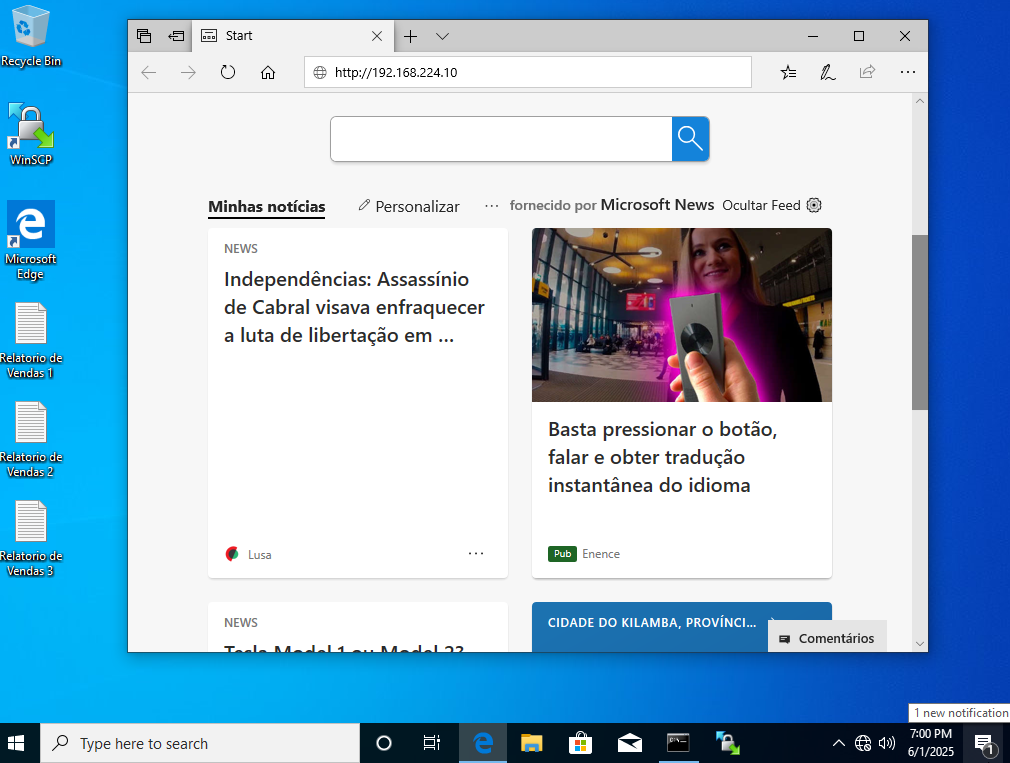Click the Add notes pen icon

coord(827,72)
